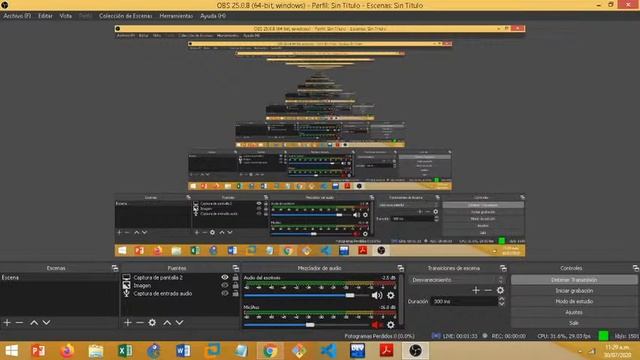The height and width of the screenshot is (360, 640).
Task: Open the Archivo menu
Action: click(17, 16)
